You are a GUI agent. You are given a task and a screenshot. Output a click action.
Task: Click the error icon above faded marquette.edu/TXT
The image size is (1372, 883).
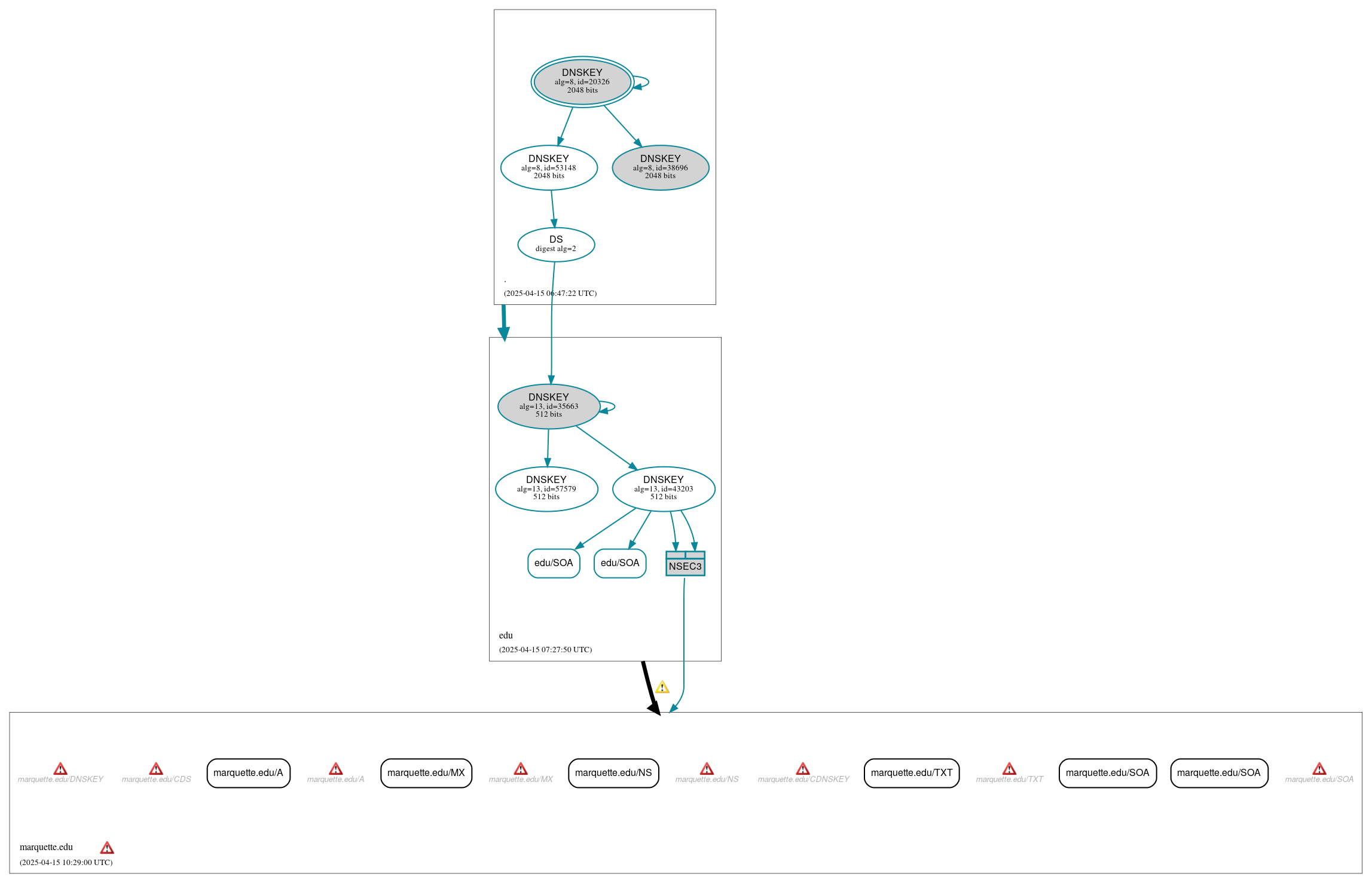(x=1009, y=769)
